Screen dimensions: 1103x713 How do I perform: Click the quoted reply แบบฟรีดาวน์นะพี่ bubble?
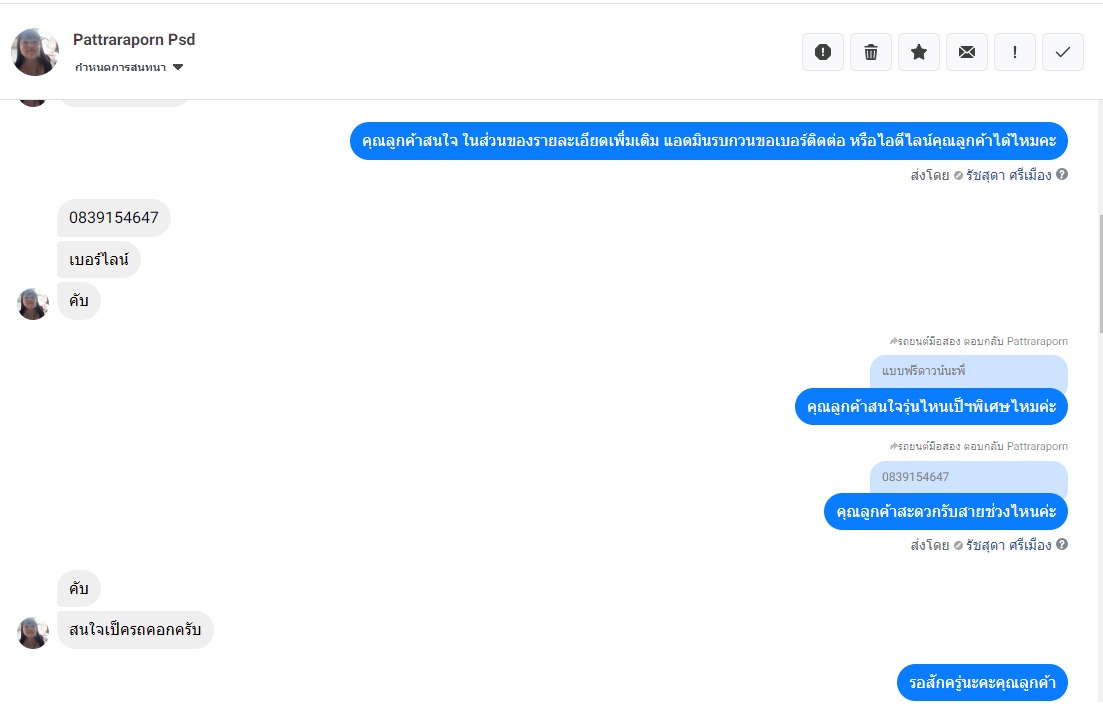coord(969,371)
